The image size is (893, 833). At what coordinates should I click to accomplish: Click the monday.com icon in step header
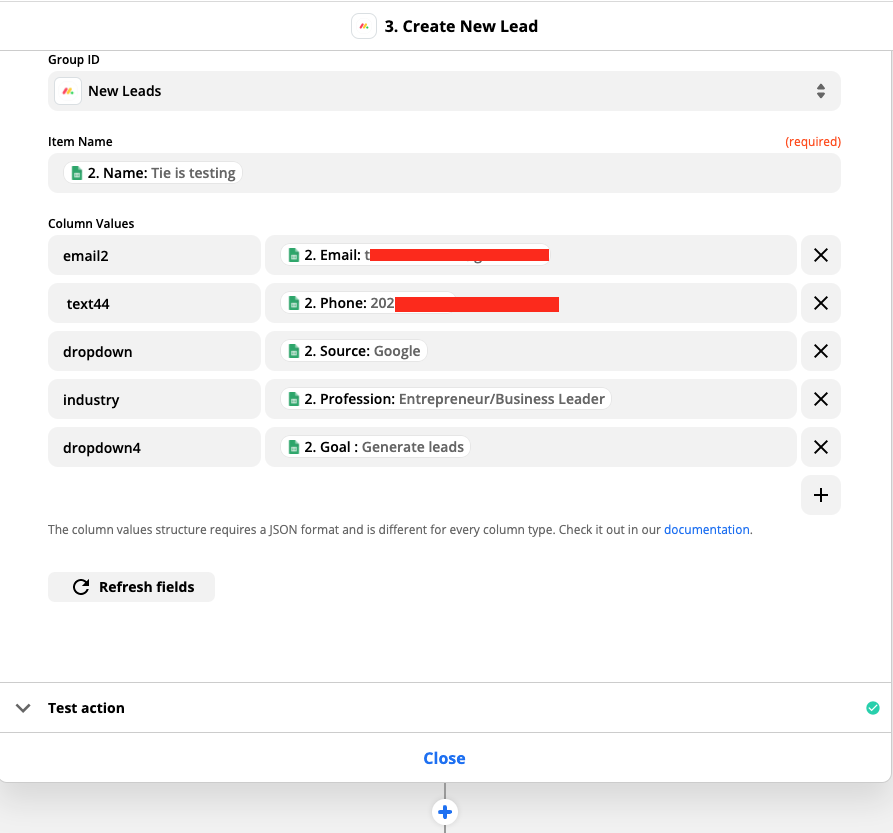(x=364, y=27)
